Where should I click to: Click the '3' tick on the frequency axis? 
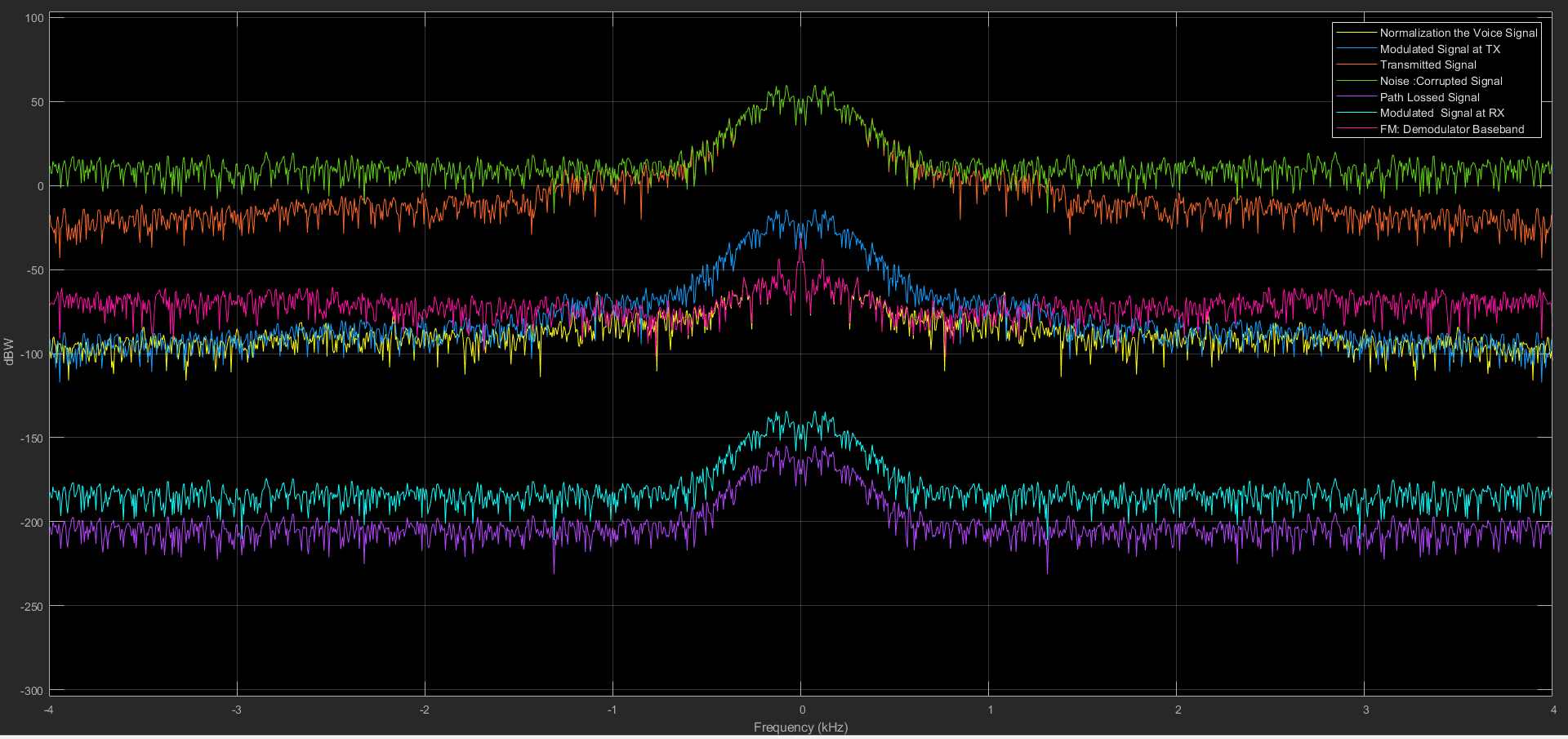click(x=1365, y=710)
